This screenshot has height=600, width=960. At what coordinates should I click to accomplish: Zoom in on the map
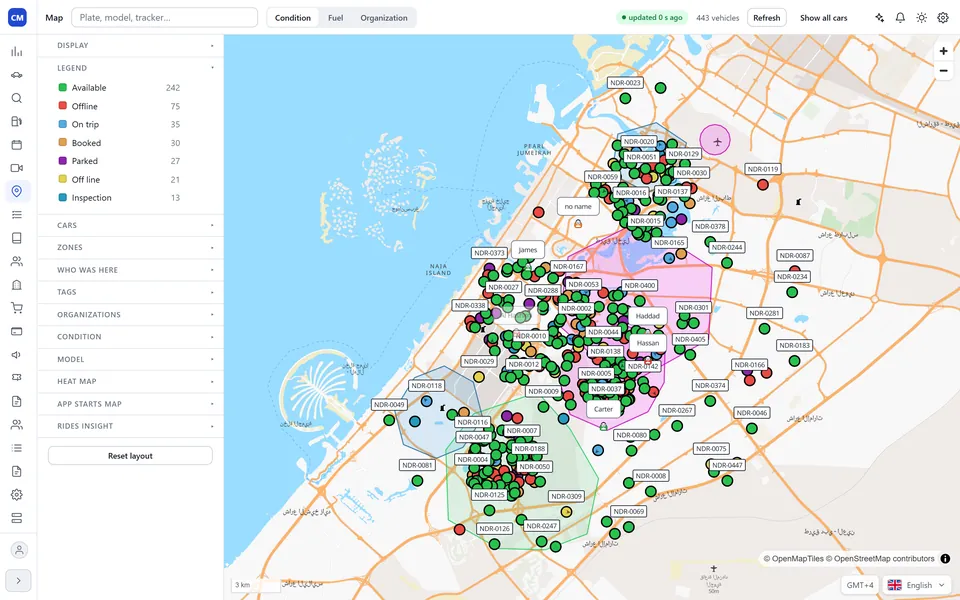tap(943, 51)
